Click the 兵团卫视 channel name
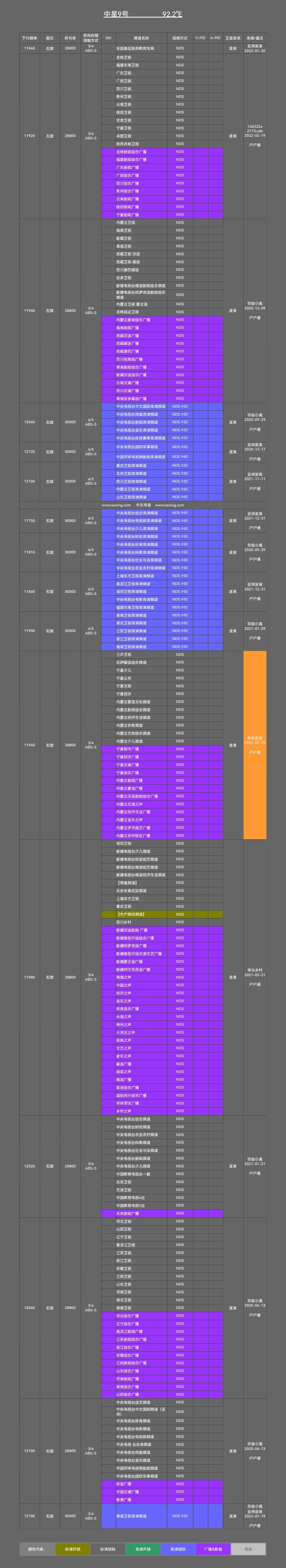Screen dimensions: 286x1568 124,136
